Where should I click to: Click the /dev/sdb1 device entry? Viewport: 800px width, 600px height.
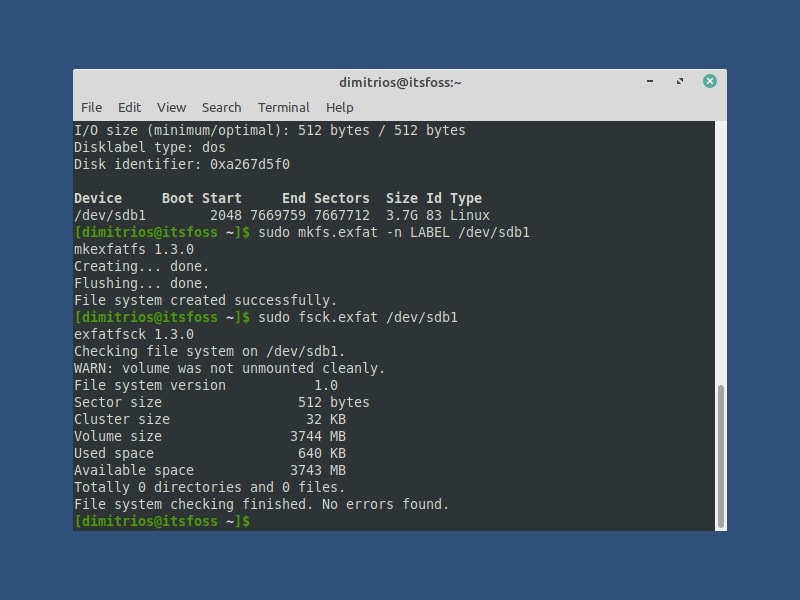(105, 215)
